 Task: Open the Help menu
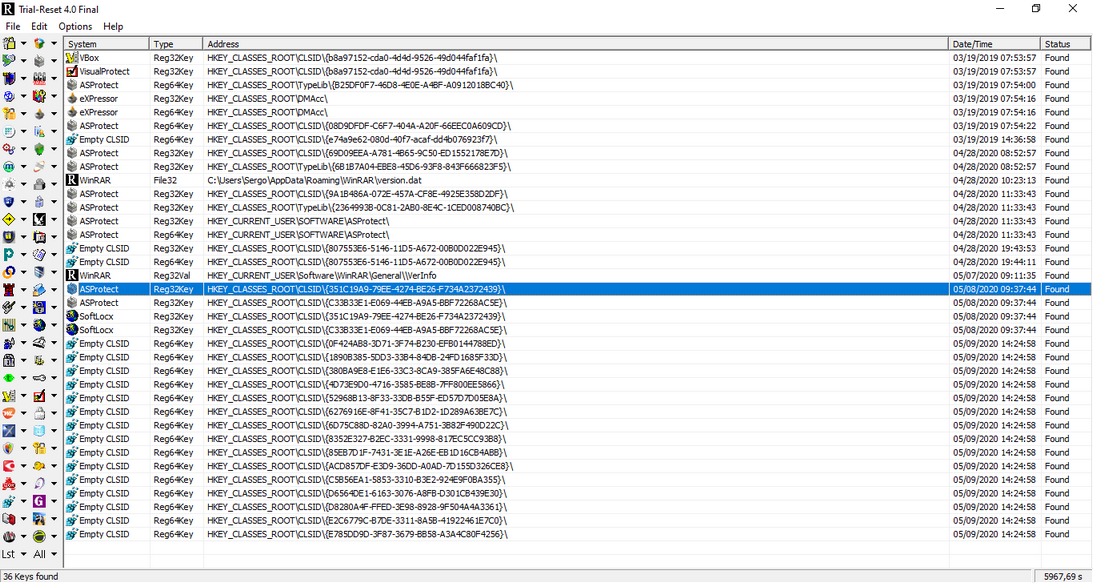pyautogui.click(x=113, y=26)
